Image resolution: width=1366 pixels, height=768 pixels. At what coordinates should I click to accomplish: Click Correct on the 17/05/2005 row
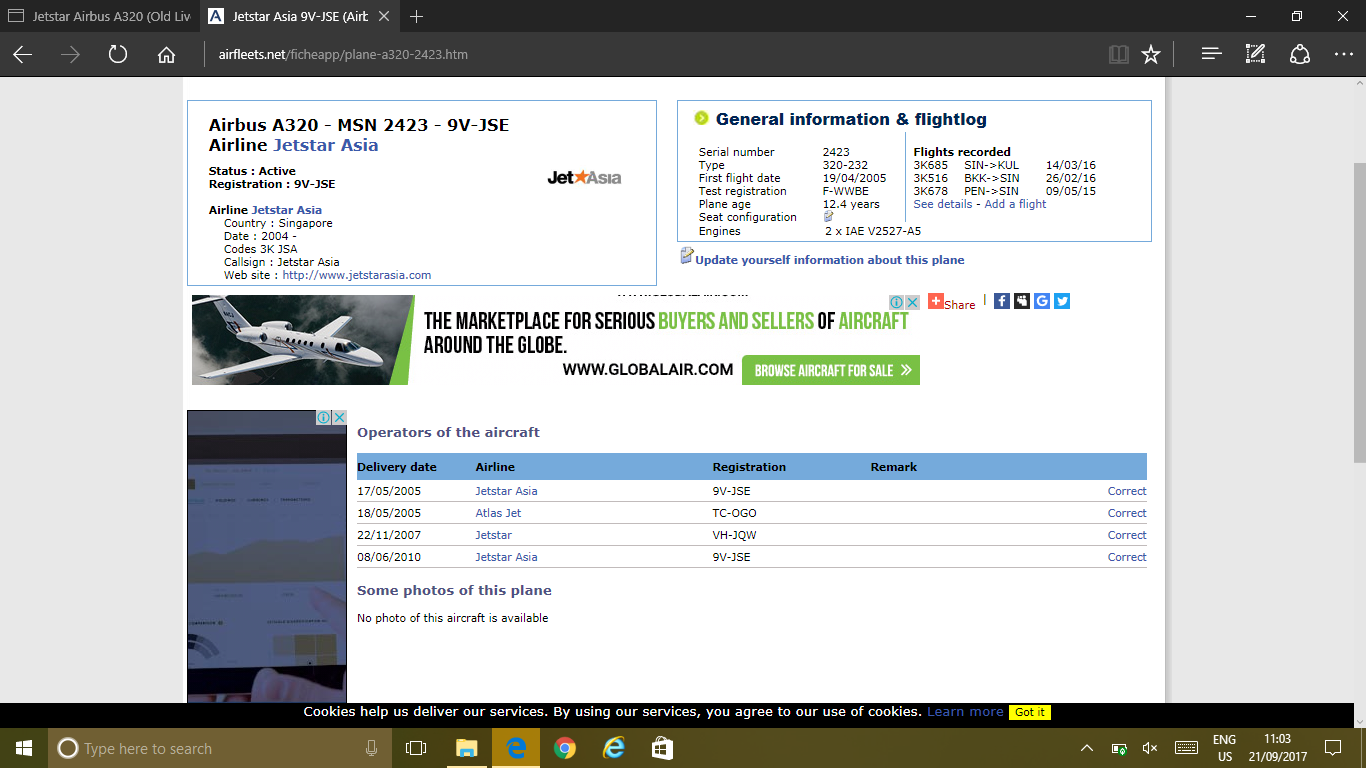(x=1127, y=491)
